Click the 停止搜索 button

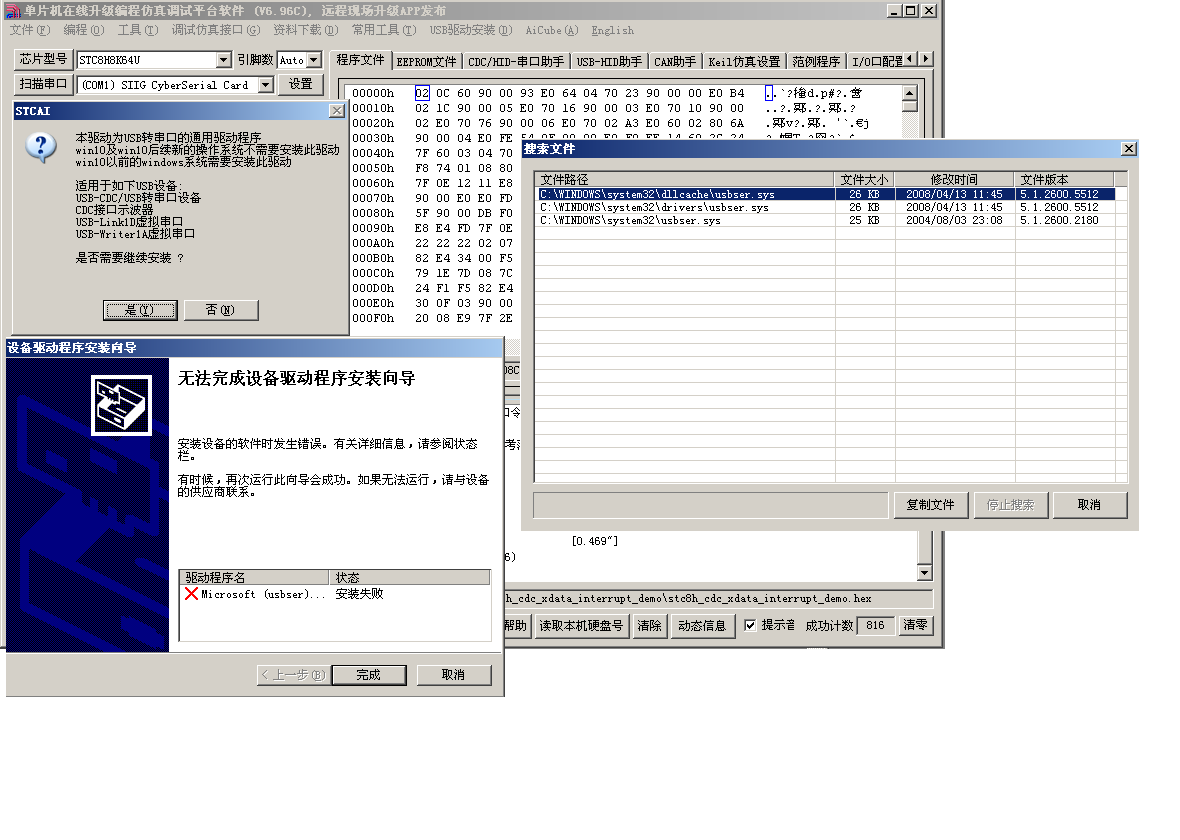coord(1010,505)
